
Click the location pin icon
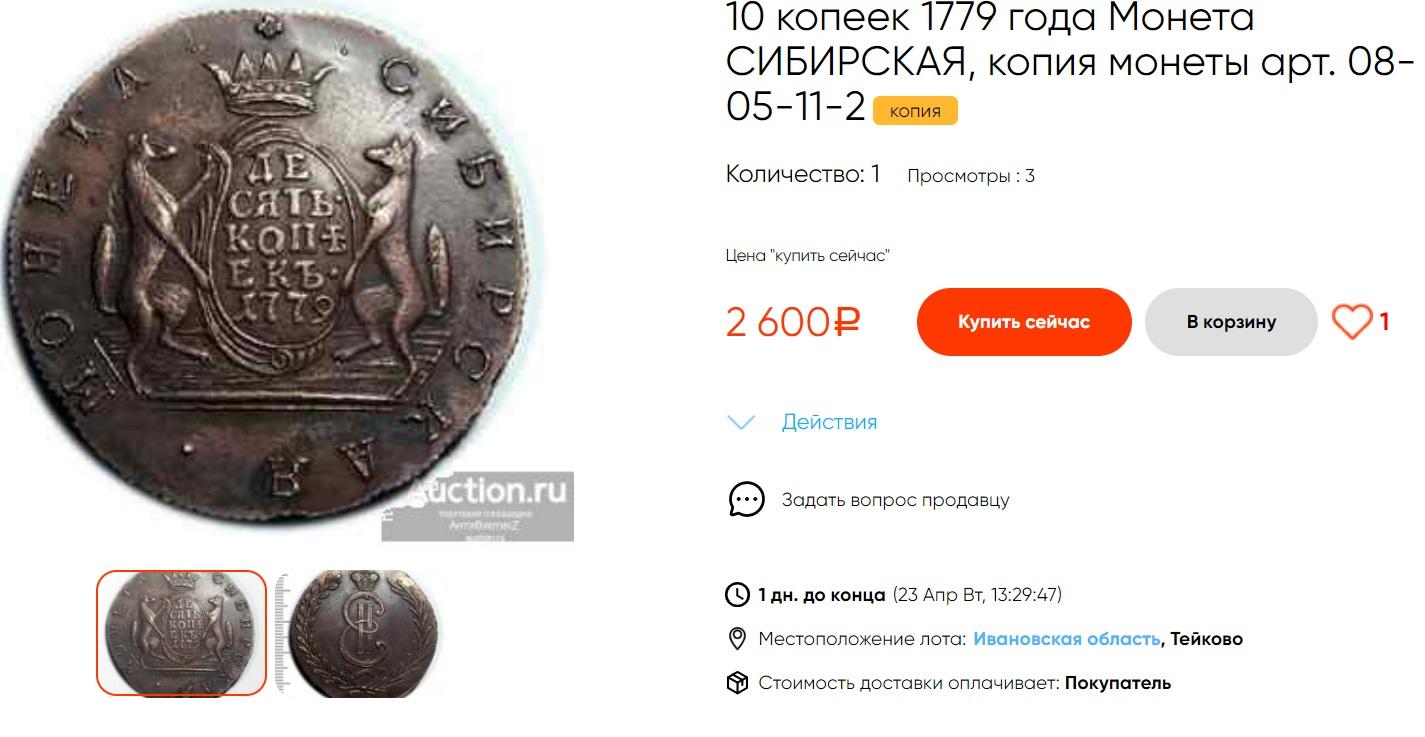(x=737, y=639)
